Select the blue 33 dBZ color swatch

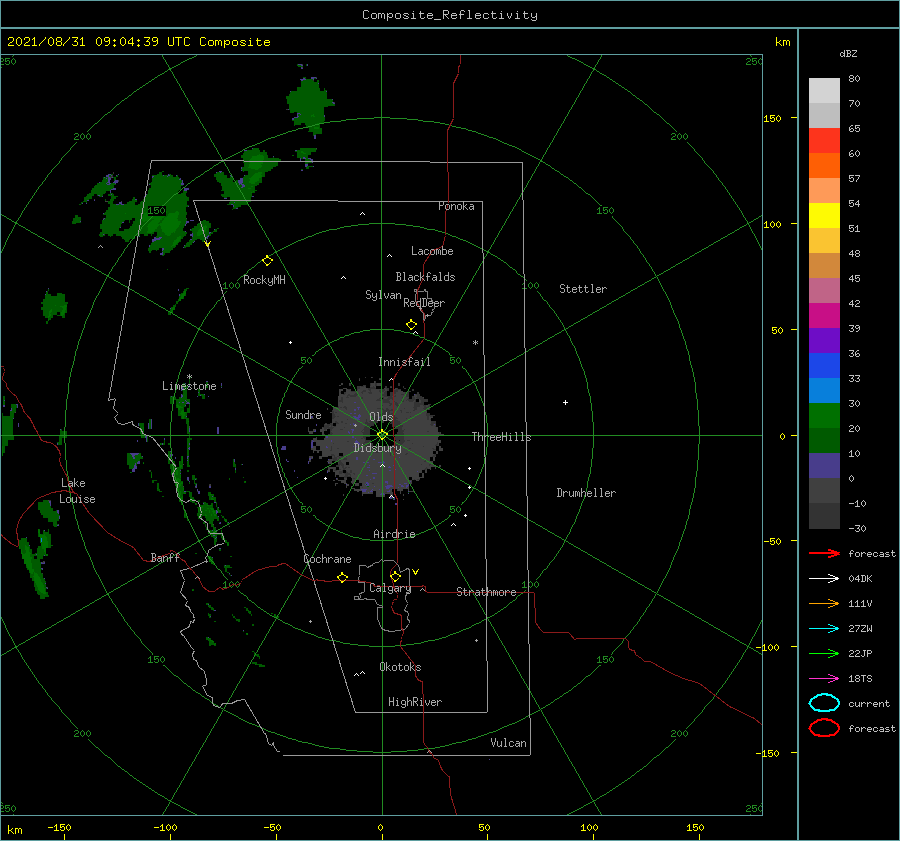point(824,390)
